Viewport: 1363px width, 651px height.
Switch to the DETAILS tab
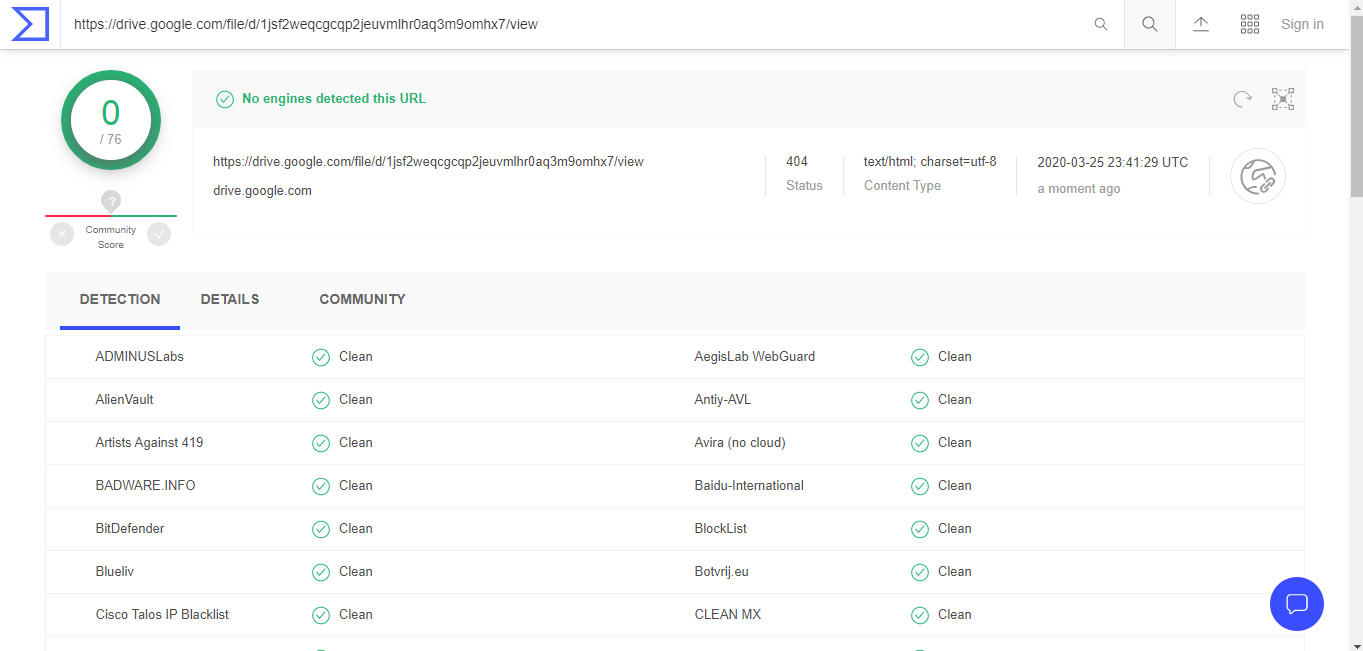[230, 300]
